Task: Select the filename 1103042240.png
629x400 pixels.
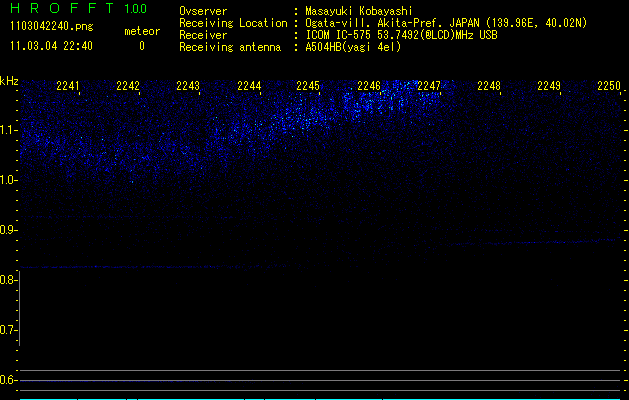Action: pyautogui.click(x=52, y=27)
